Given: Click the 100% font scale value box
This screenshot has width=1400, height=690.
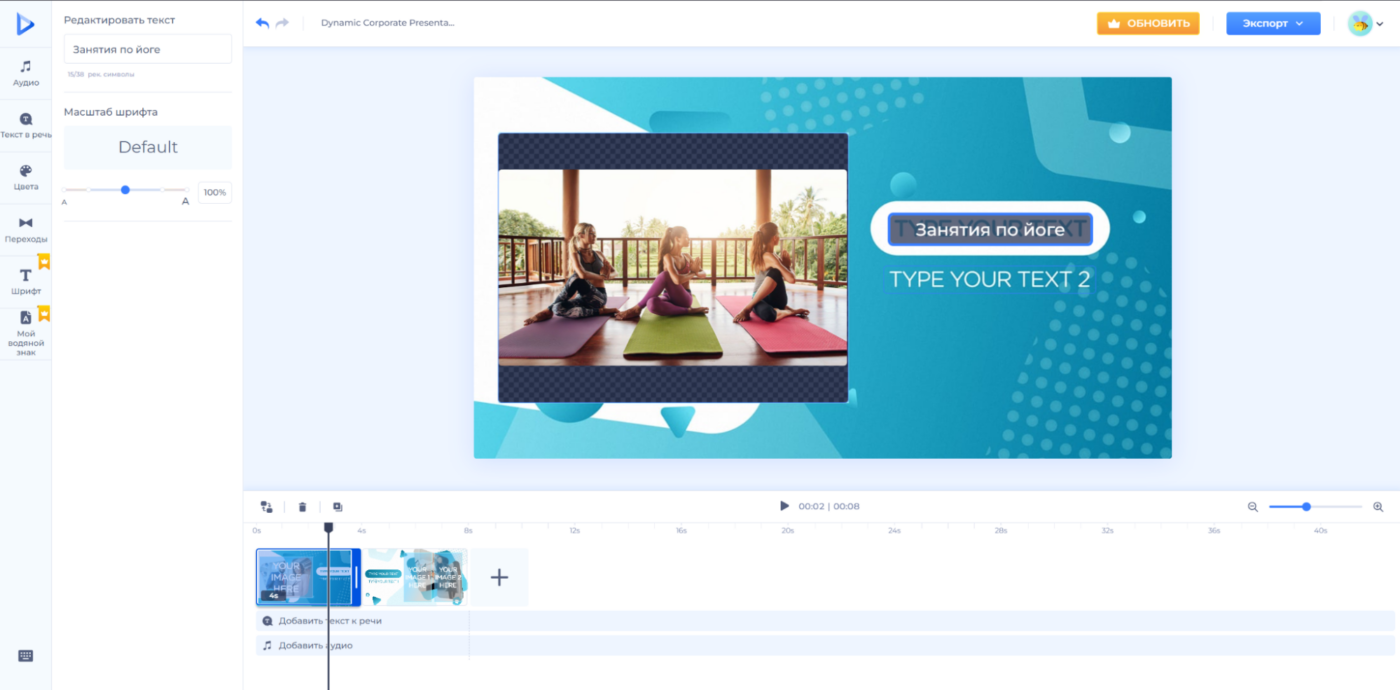Looking at the screenshot, I should click(215, 192).
